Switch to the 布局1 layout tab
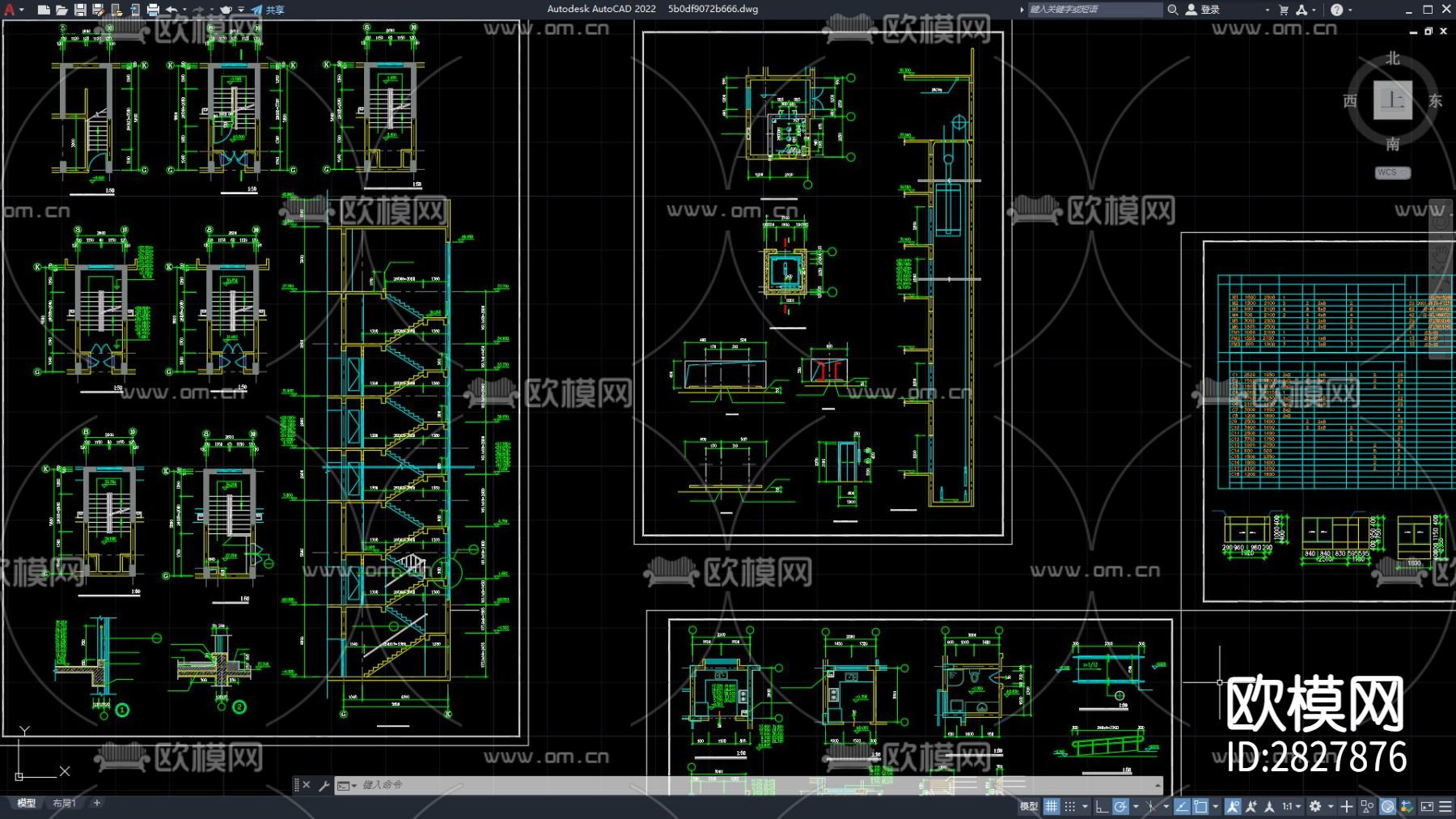Screen dimensions: 1456x819 pyautogui.click(x=64, y=803)
